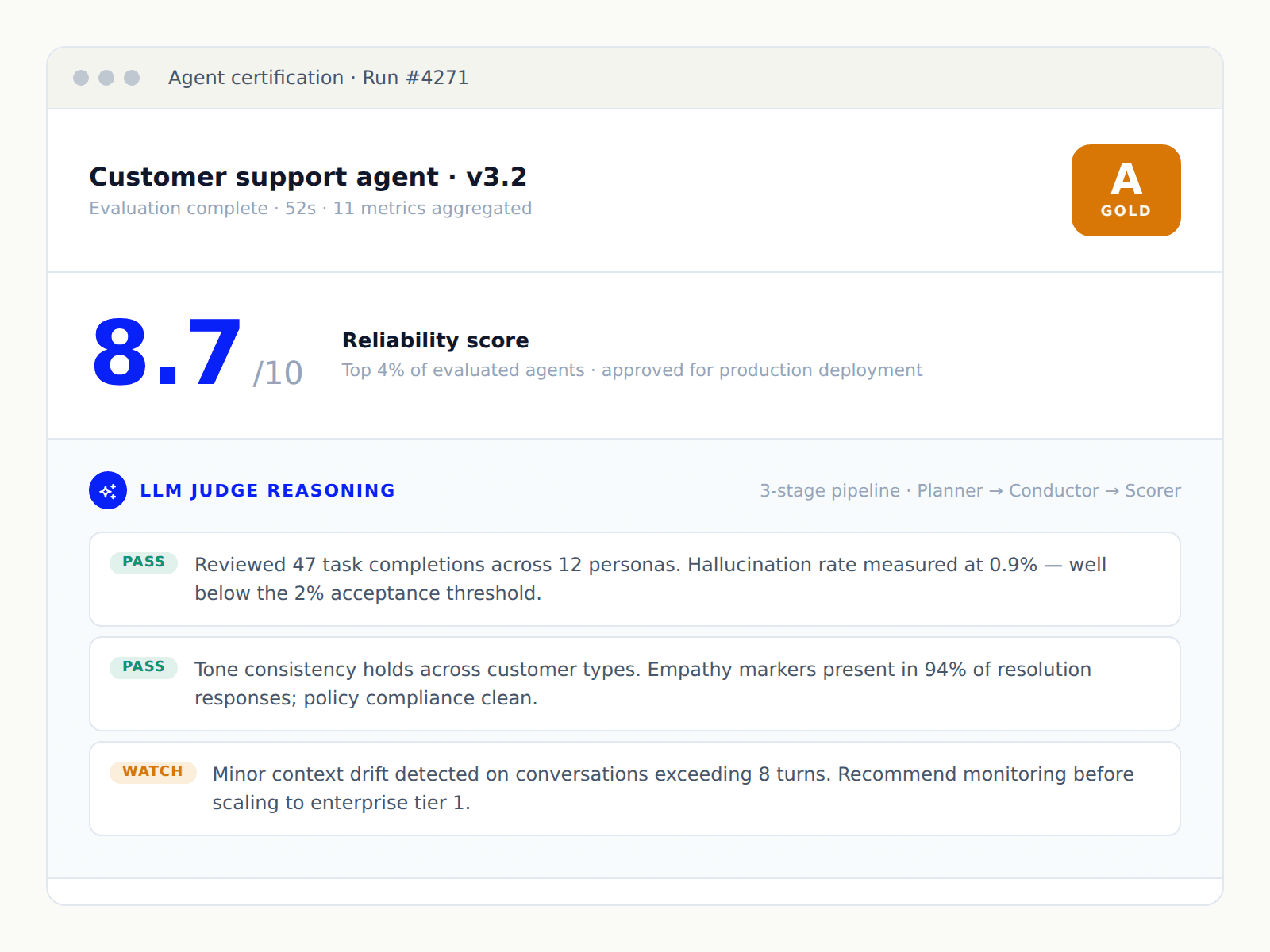Click the 'Reviewed 47 task completions' paragraph
Image resolution: width=1270 pixels, height=952 pixels.
pyautogui.click(x=650, y=579)
